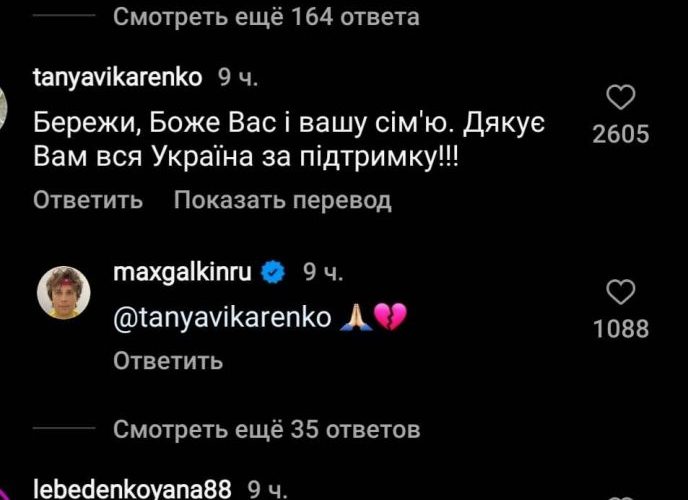Like maxgalkinru's reply with heart icon
This screenshot has height=500, width=688.
[620, 292]
